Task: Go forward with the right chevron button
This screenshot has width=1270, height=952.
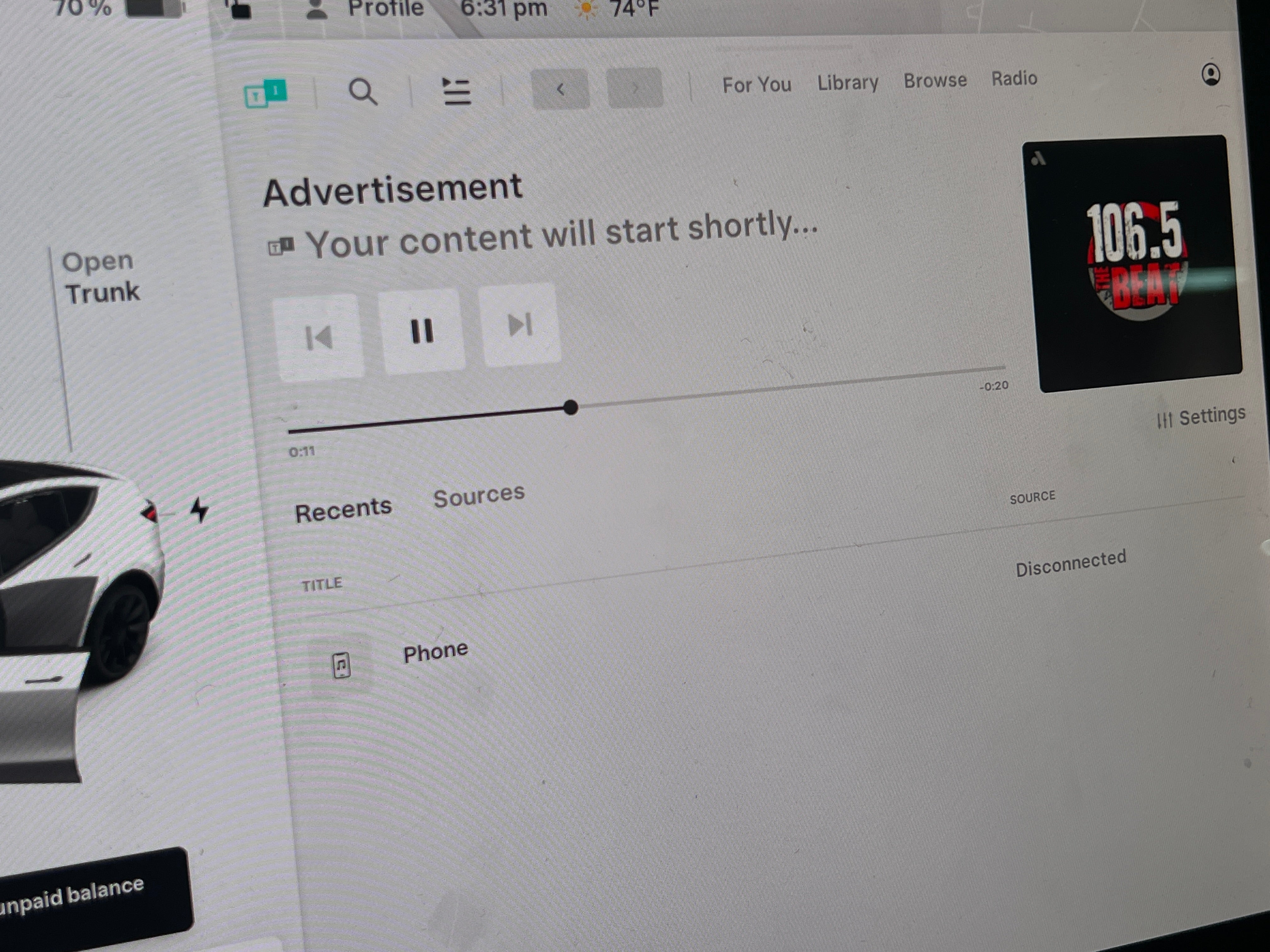Action: coord(634,88)
